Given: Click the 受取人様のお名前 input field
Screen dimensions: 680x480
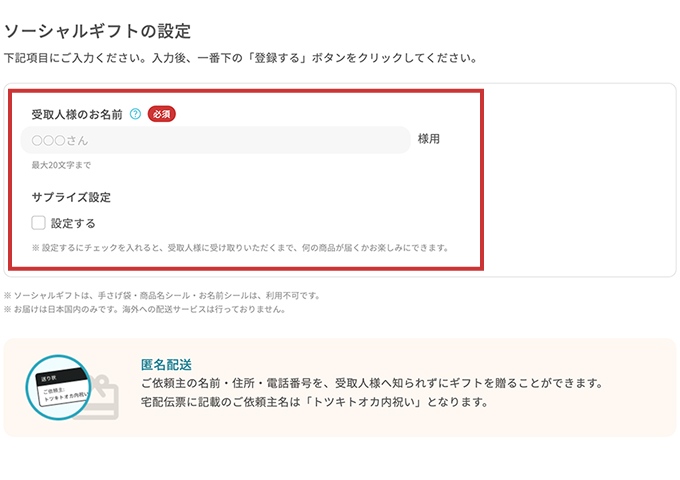Looking at the screenshot, I should (215, 140).
